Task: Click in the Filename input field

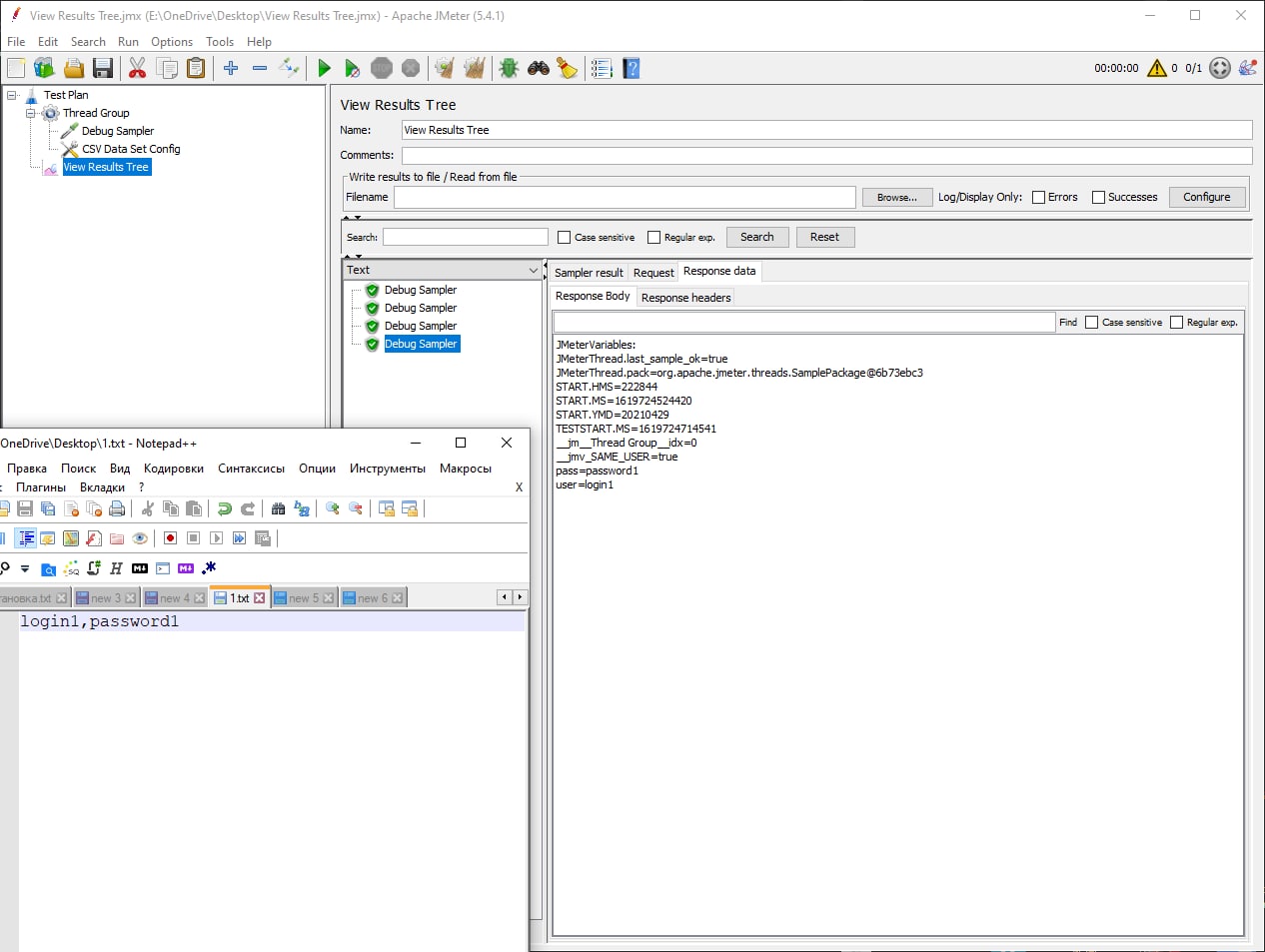Action: pyautogui.click(x=625, y=197)
